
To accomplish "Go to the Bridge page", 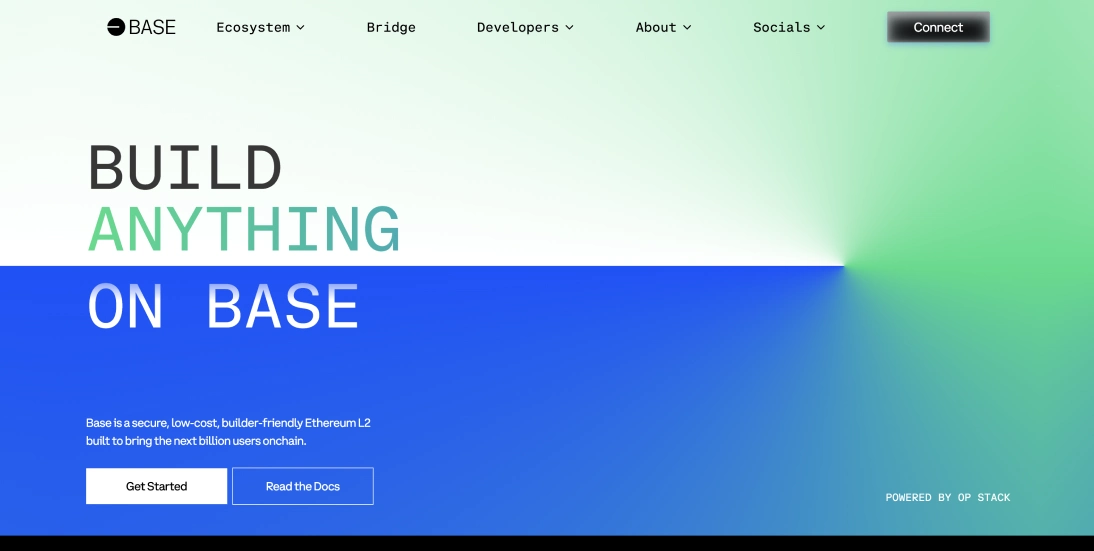I will coord(391,27).
